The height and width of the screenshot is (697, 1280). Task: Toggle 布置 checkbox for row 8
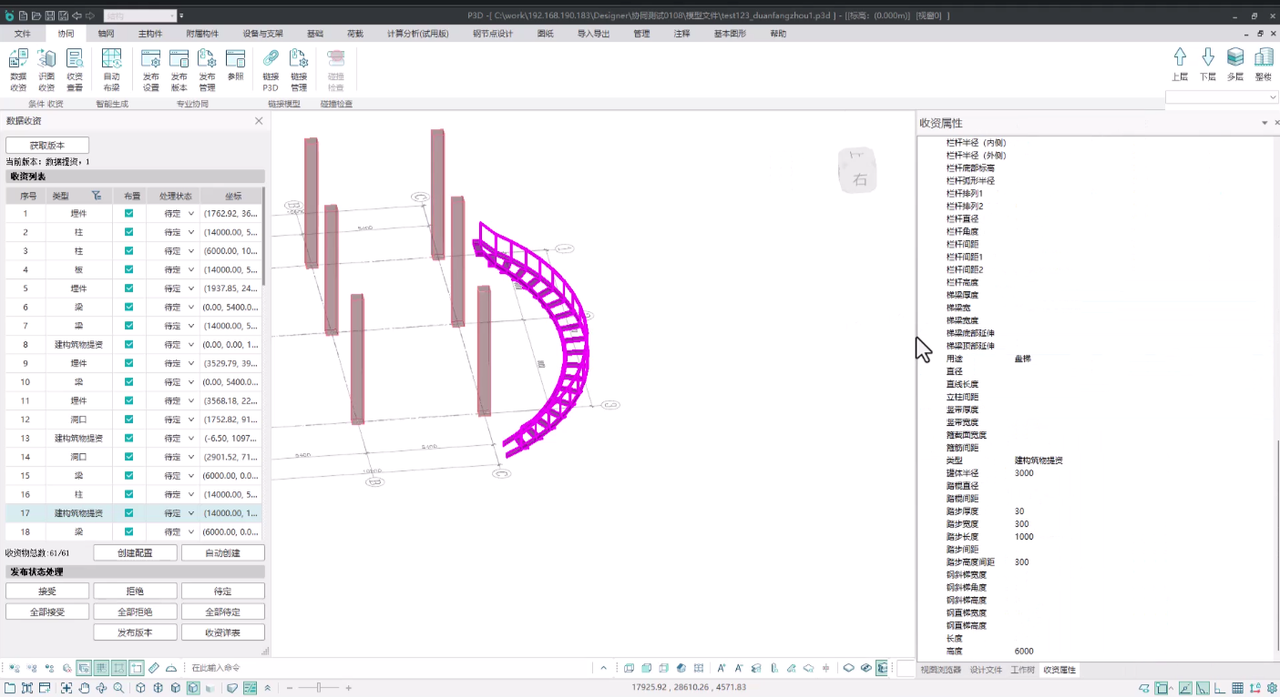click(129, 344)
